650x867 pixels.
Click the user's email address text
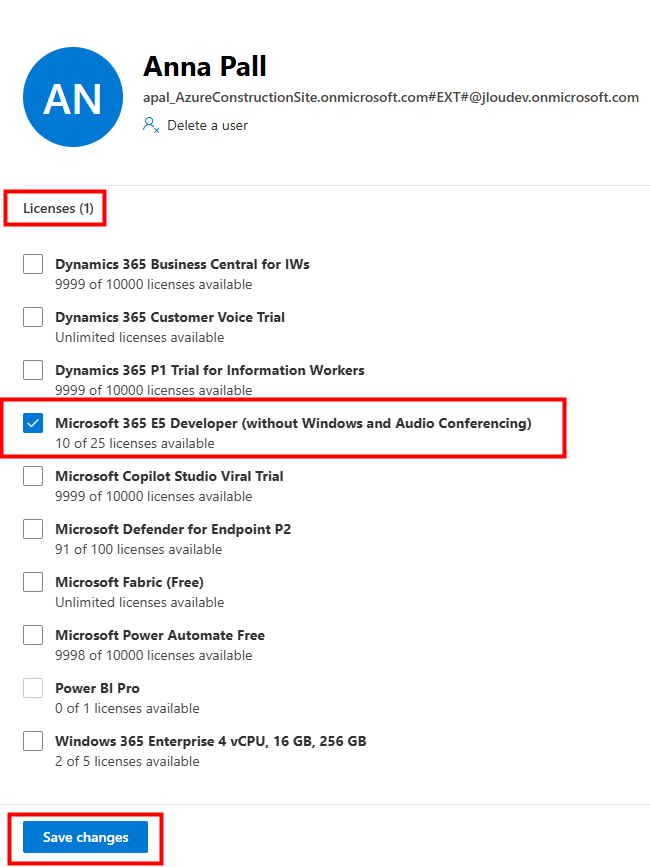coord(390,97)
